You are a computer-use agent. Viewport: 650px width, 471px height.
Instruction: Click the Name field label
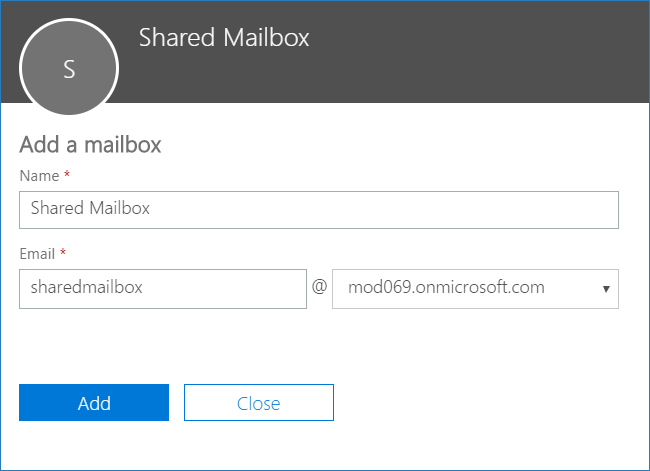(x=39, y=176)
